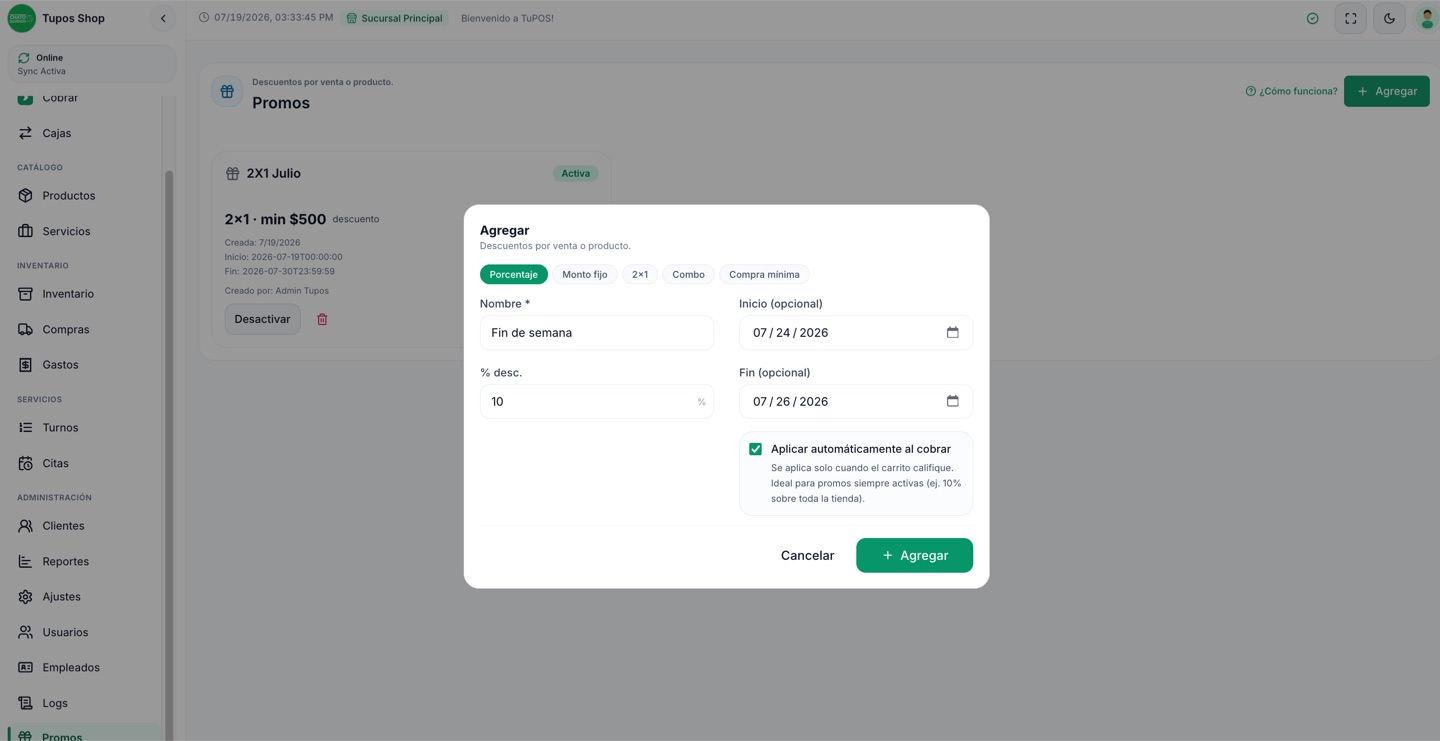Select the Porcentaje promo type

point(513,274)
